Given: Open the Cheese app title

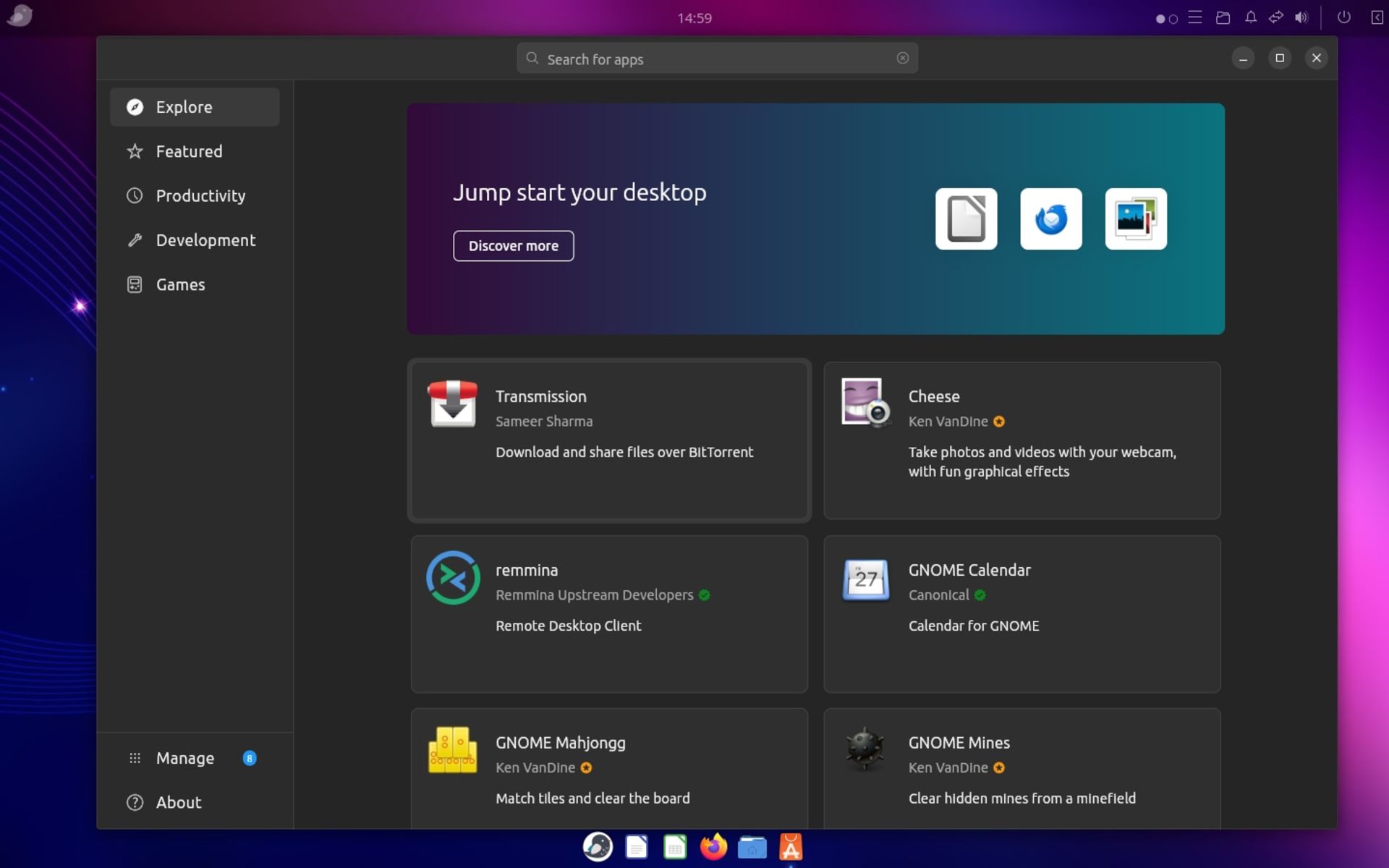Looking at the screenshot, I should pyautogui.click(x=934, y=396).
